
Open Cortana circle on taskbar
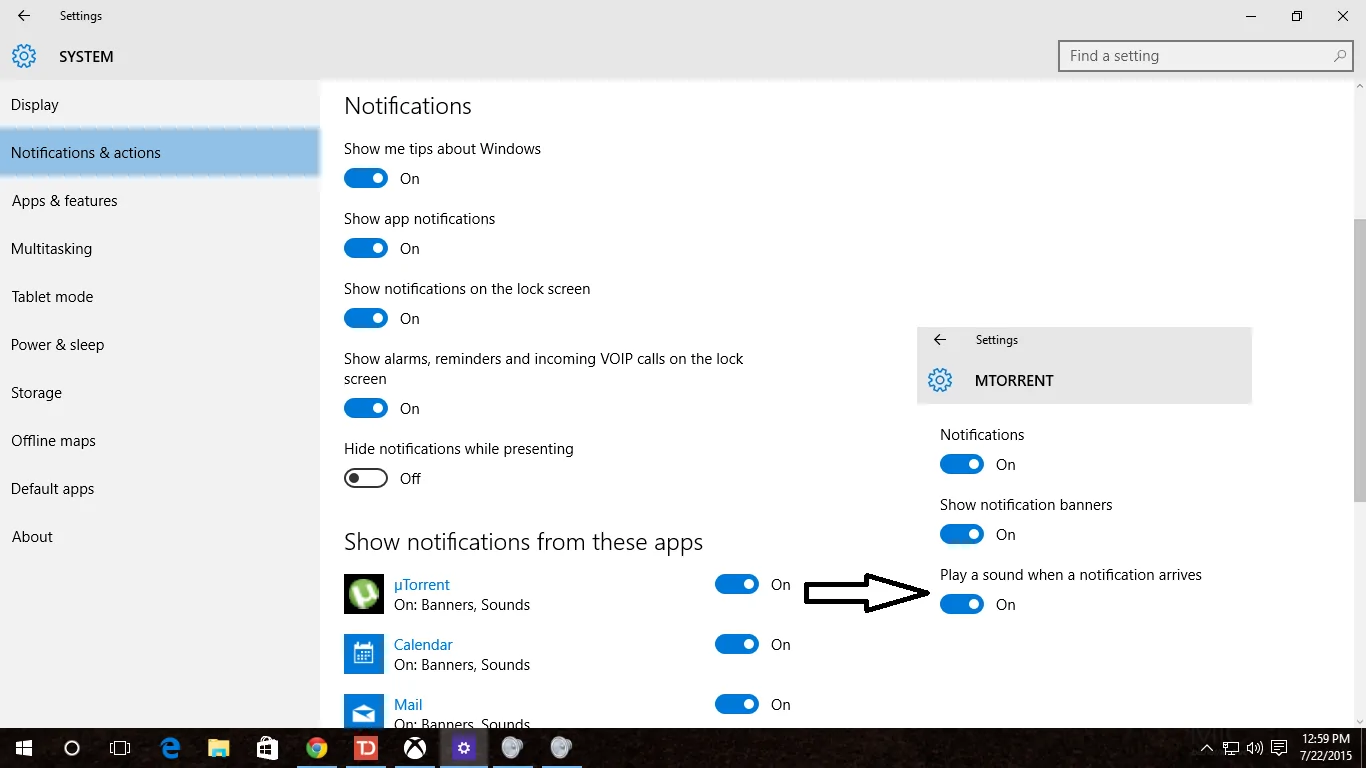point(72,748)
